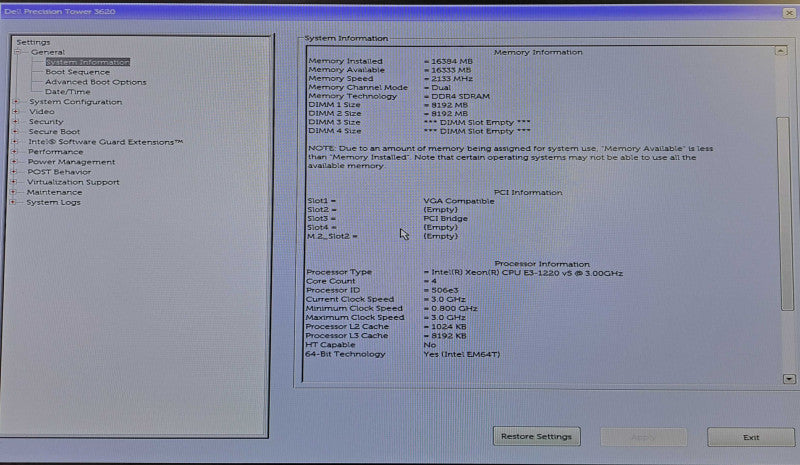Click the HT Capable label
This screenshot has width=800, height=465.
point(330,345)
